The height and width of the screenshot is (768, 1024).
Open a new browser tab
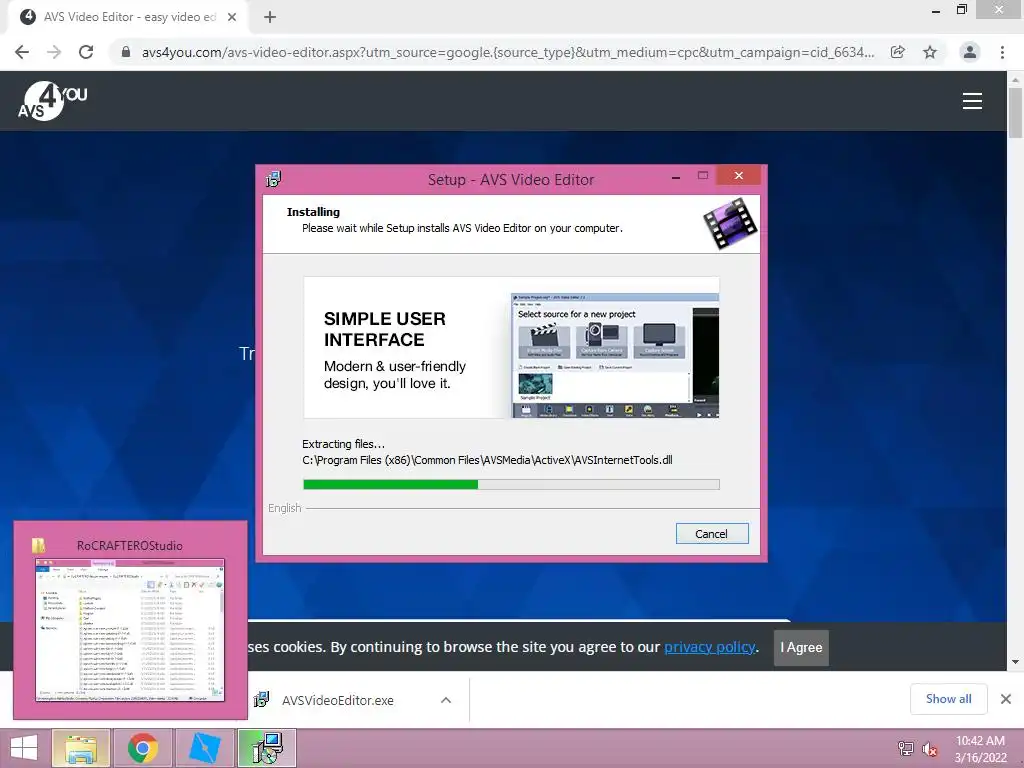270,17
